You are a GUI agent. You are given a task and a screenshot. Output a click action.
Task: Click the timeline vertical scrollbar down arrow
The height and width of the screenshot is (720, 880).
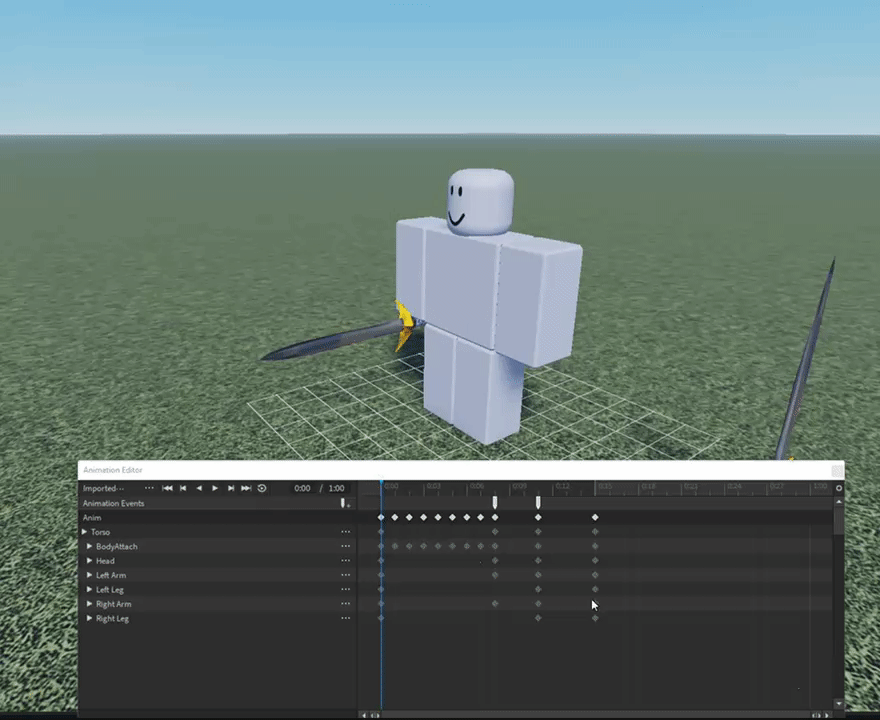pos(838,704)
